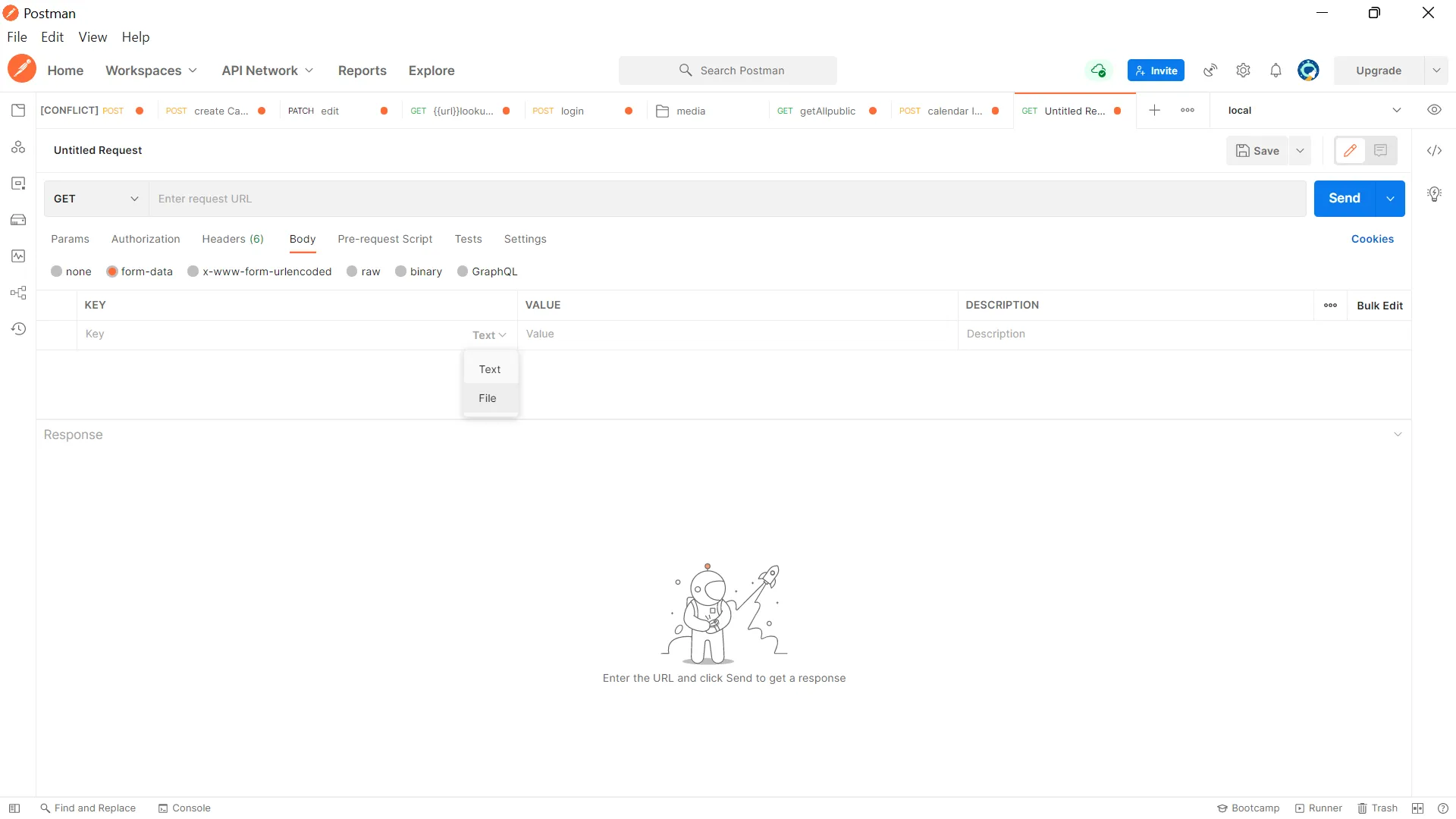The image size is (1456, 819).
Task: Open the Collections sidebar icon
Action: click(18, 111)
